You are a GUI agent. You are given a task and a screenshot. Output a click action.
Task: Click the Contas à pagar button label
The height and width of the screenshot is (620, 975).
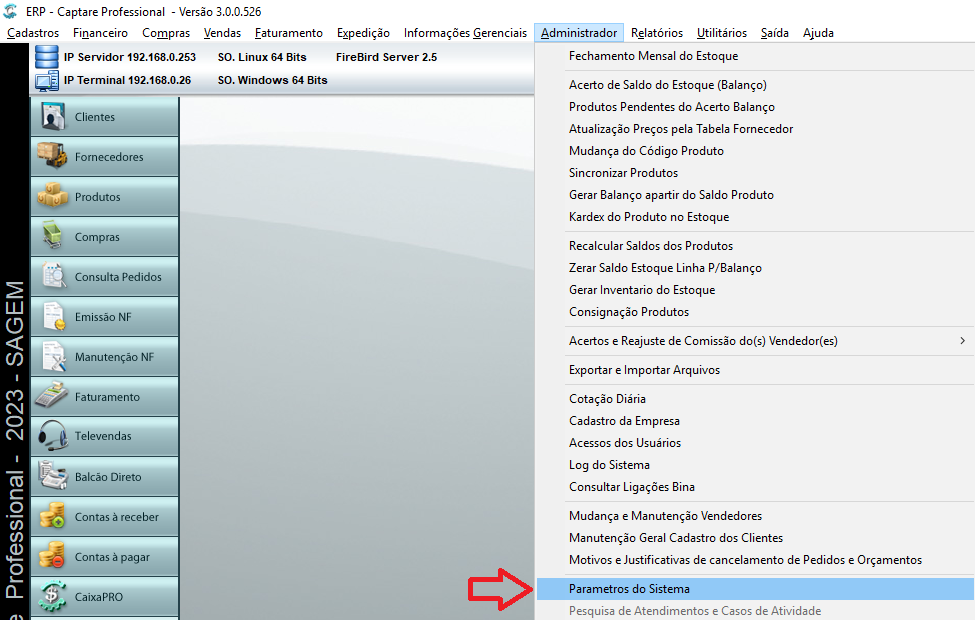[x=112, y=557]
